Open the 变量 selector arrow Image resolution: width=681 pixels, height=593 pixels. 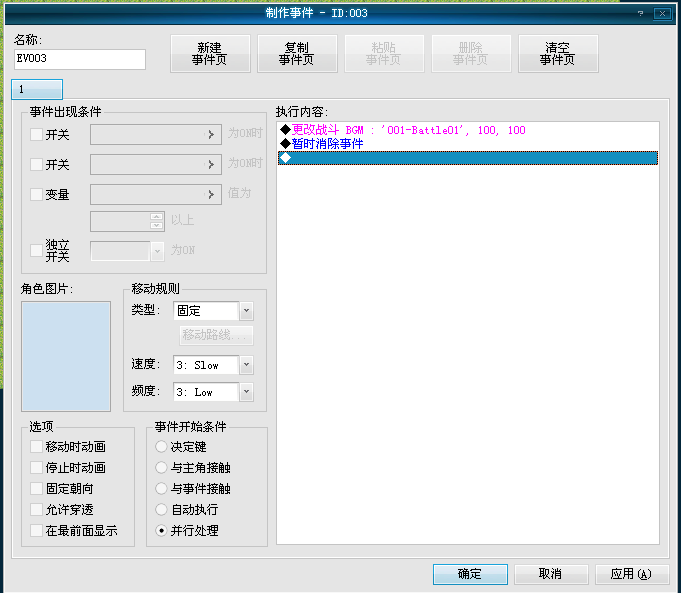(211, 194)
